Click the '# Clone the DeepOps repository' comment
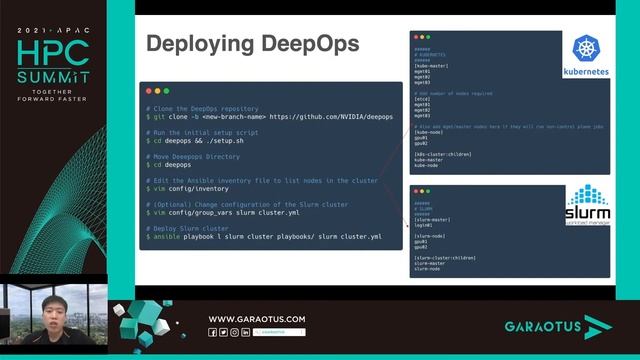Screen dimensions: 640x360 click(x=202, y=109)
